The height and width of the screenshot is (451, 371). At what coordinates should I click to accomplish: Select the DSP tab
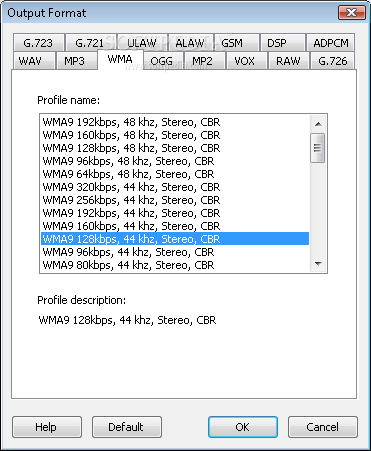click(x=282, y=43)
